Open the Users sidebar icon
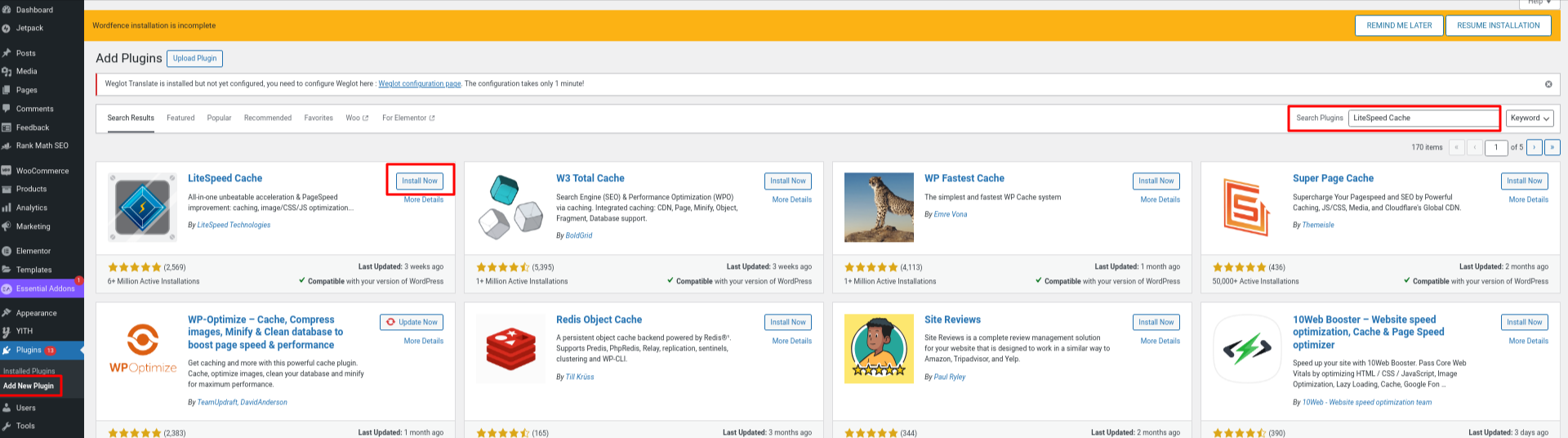1568x438 pixels. tap(6, 408)
